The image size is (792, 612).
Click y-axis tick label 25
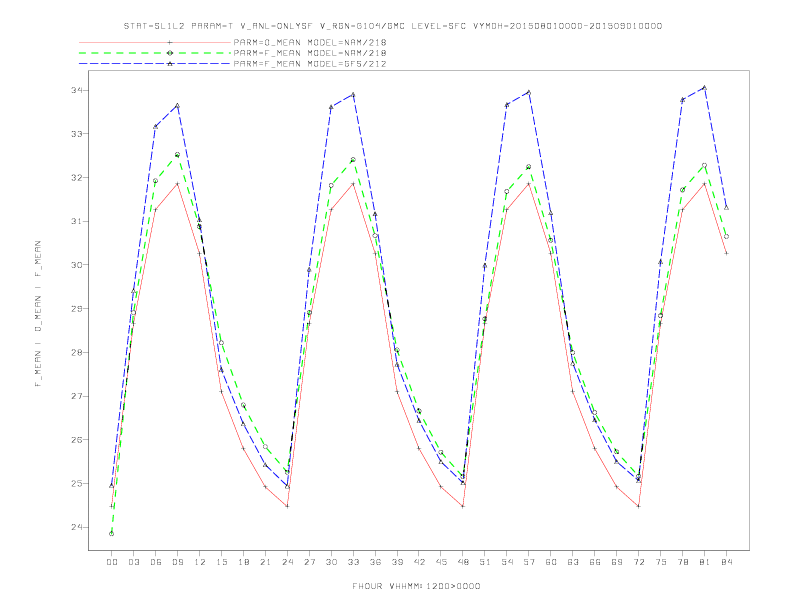point(77,484)
